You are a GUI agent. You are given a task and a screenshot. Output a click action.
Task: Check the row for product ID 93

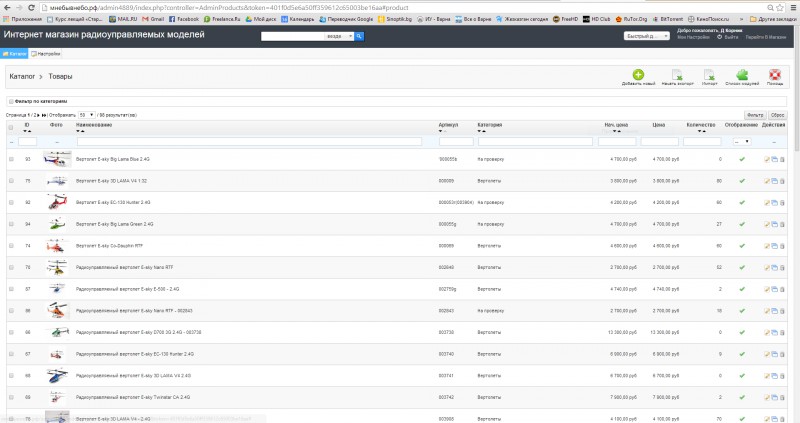click(11, 159)
